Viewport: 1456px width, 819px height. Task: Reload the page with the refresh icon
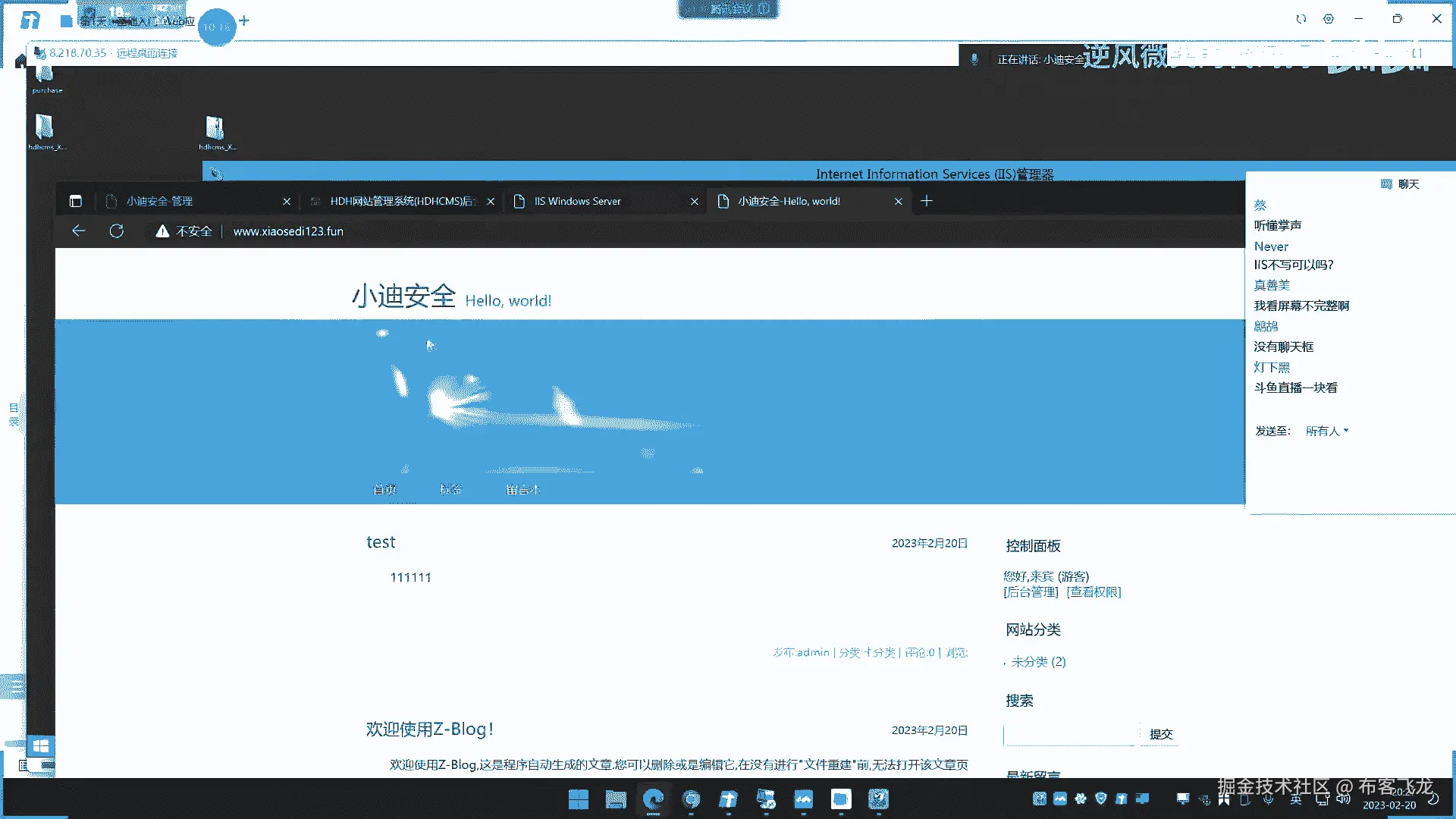coord(116,231)
